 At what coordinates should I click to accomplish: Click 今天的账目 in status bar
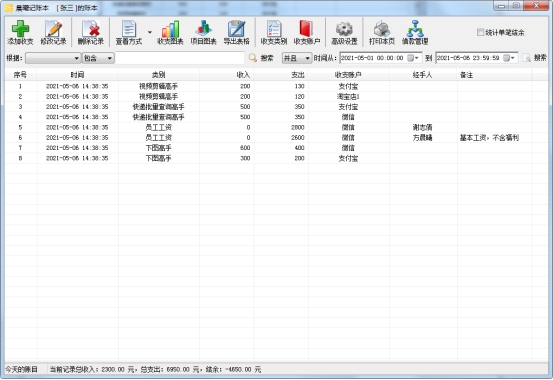coord(22,369)
